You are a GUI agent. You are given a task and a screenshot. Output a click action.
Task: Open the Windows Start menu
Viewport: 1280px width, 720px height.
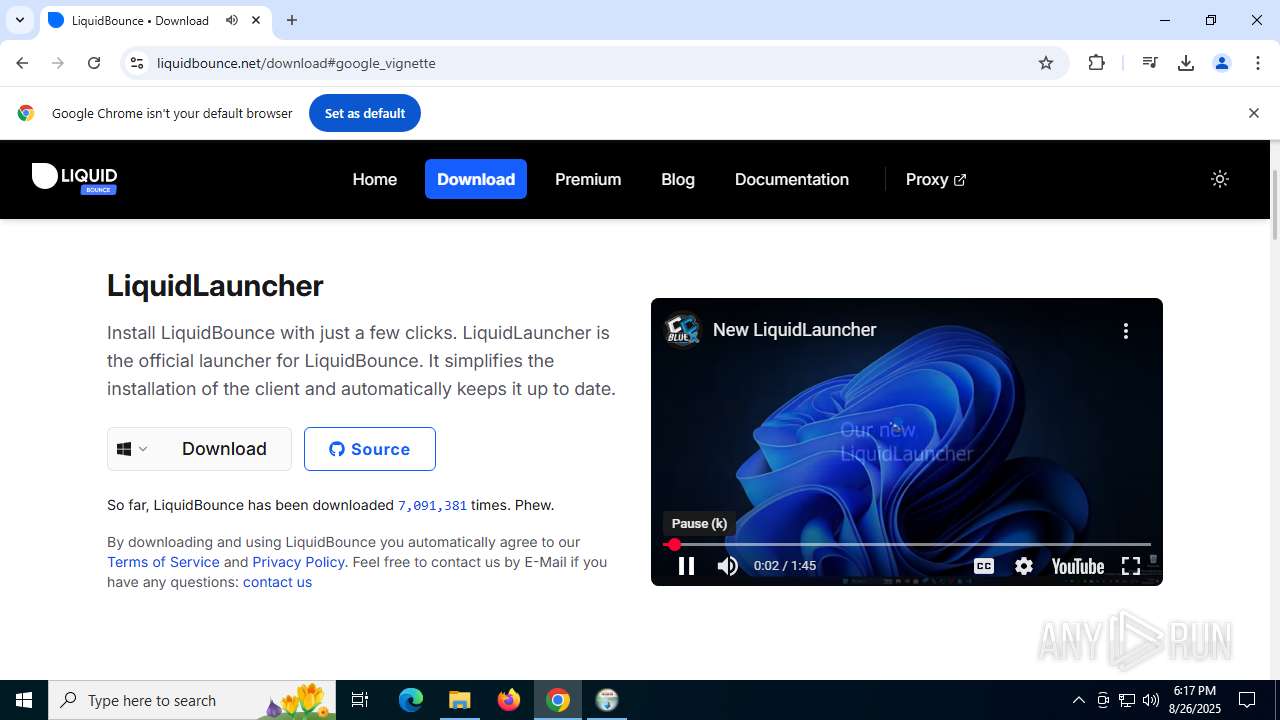point(24,700)
